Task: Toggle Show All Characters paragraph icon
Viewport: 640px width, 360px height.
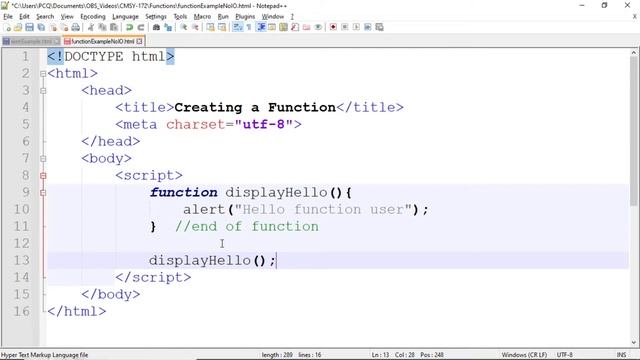Action: 249,27
